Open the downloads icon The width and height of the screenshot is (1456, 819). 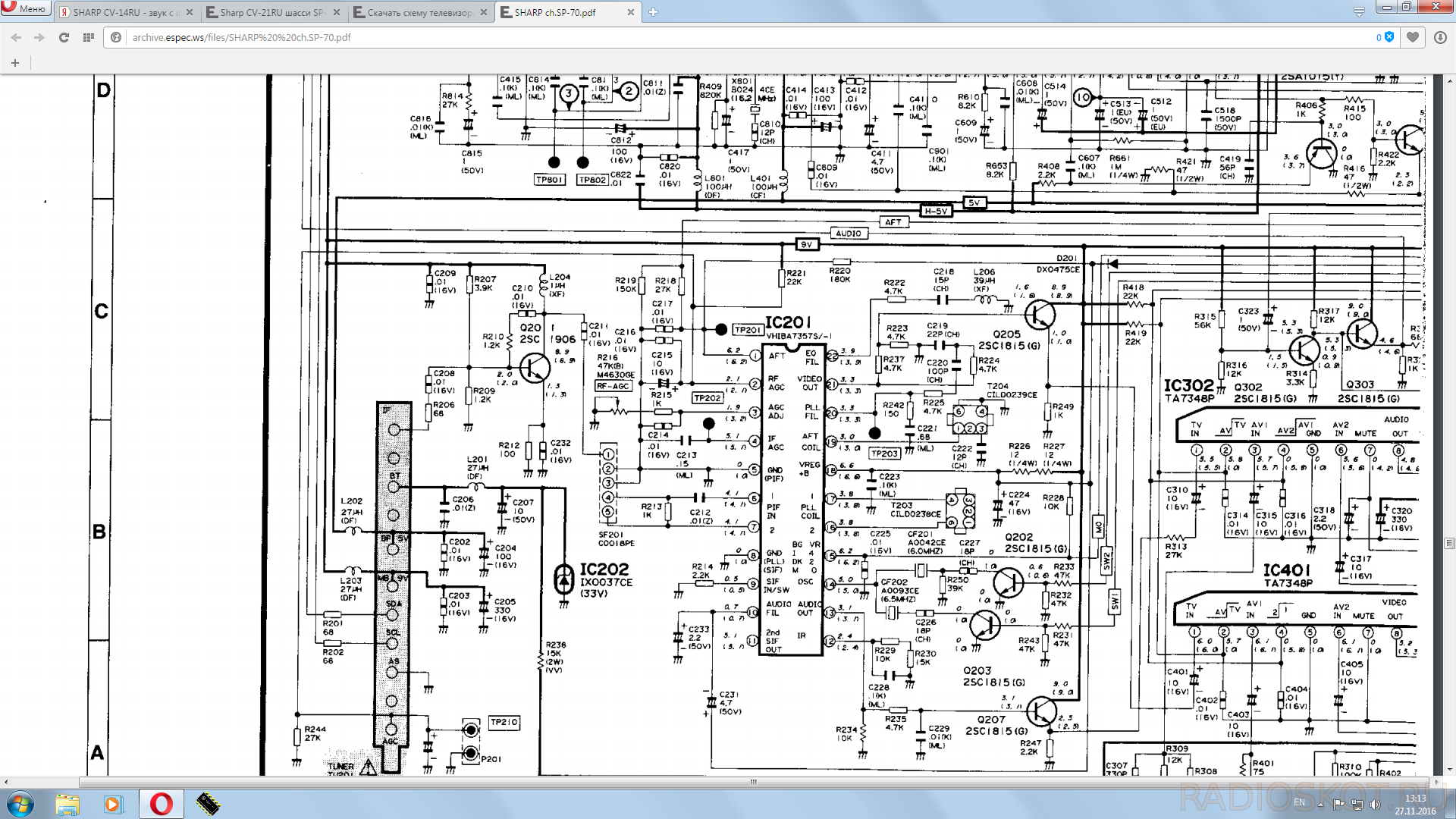1440,37
